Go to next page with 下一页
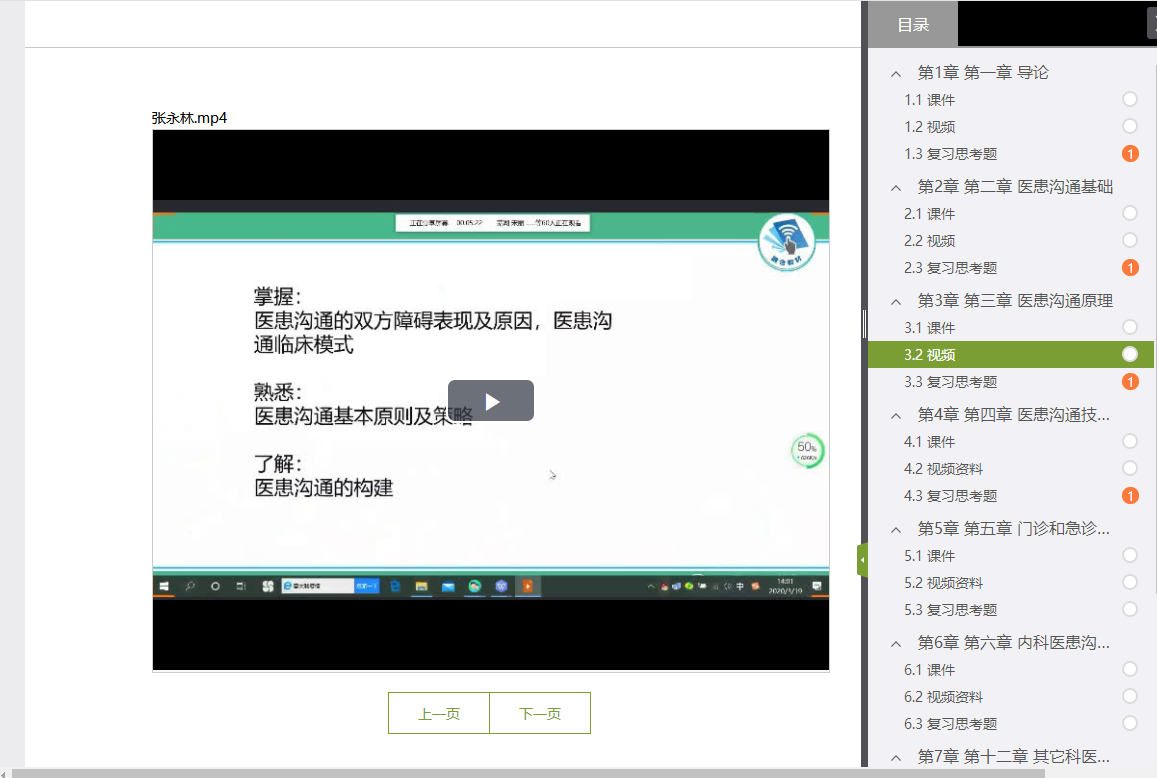 coord(540,713)
